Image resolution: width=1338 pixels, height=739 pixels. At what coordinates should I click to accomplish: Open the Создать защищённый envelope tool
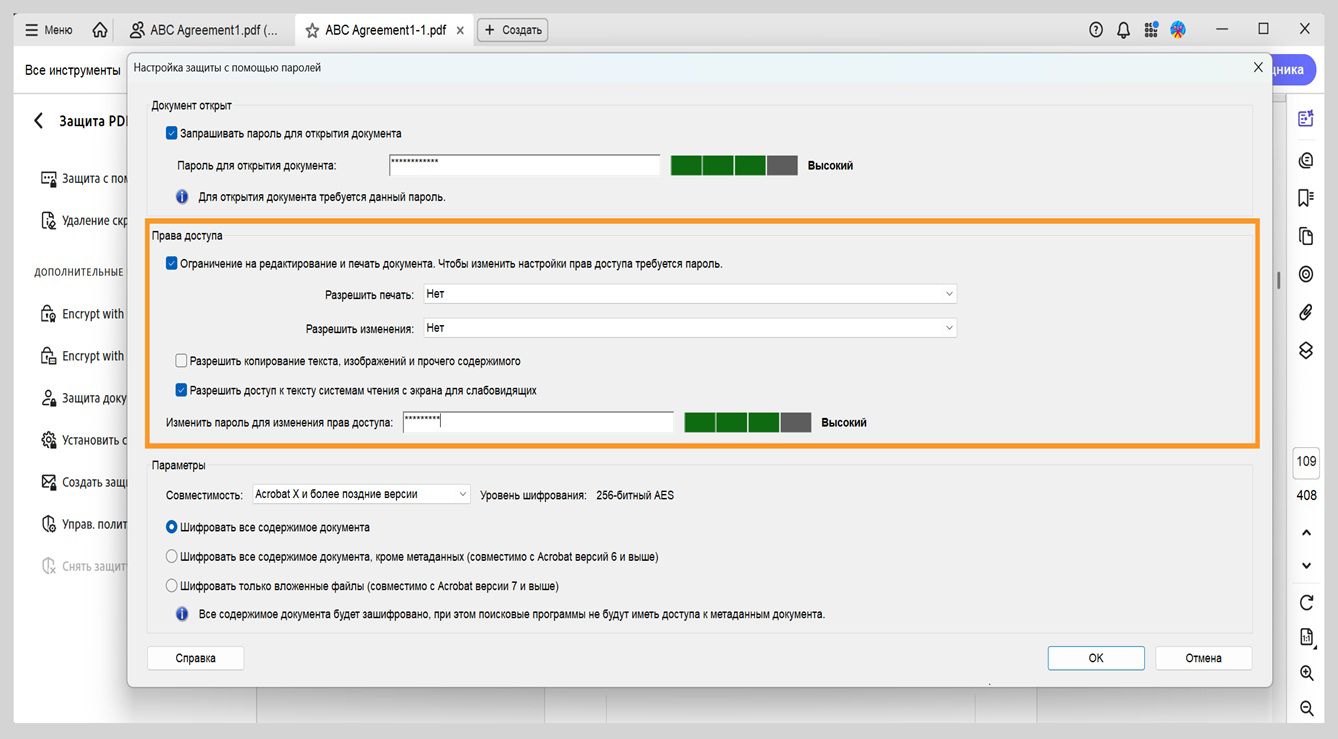84,482
